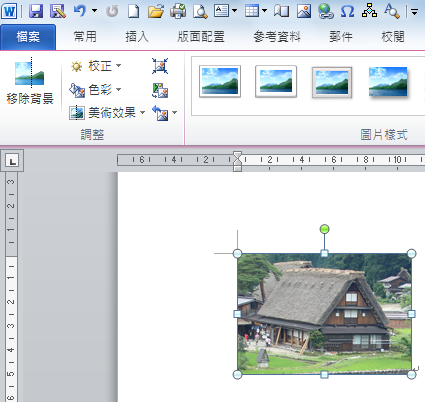Click the tab selector box beside ruler
This screenshot has width=425, height=402.
(12, 161)
